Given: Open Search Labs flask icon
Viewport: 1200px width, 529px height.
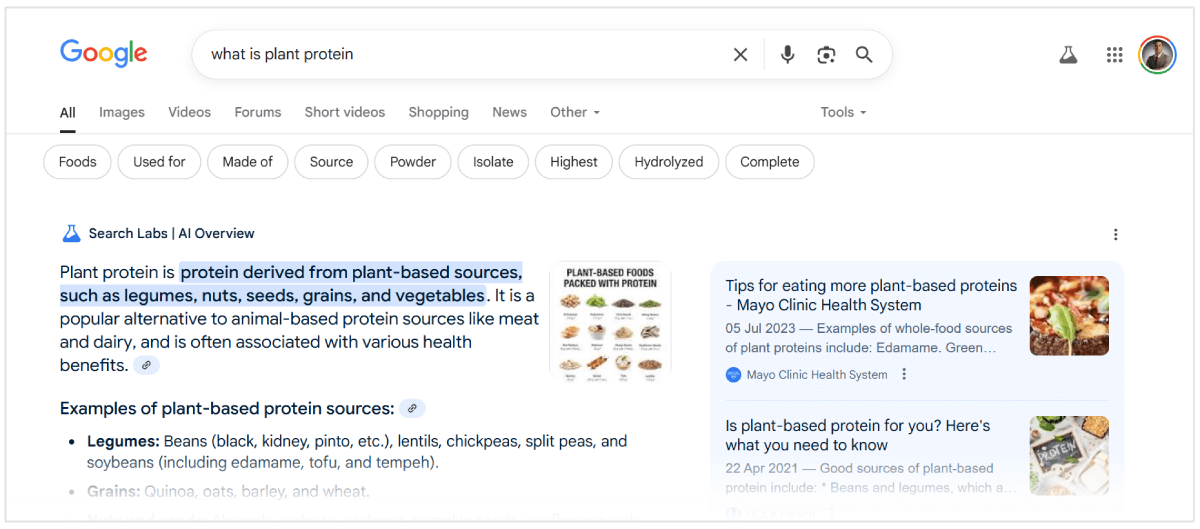Looking at the screenshot, I should (1068, 55).
